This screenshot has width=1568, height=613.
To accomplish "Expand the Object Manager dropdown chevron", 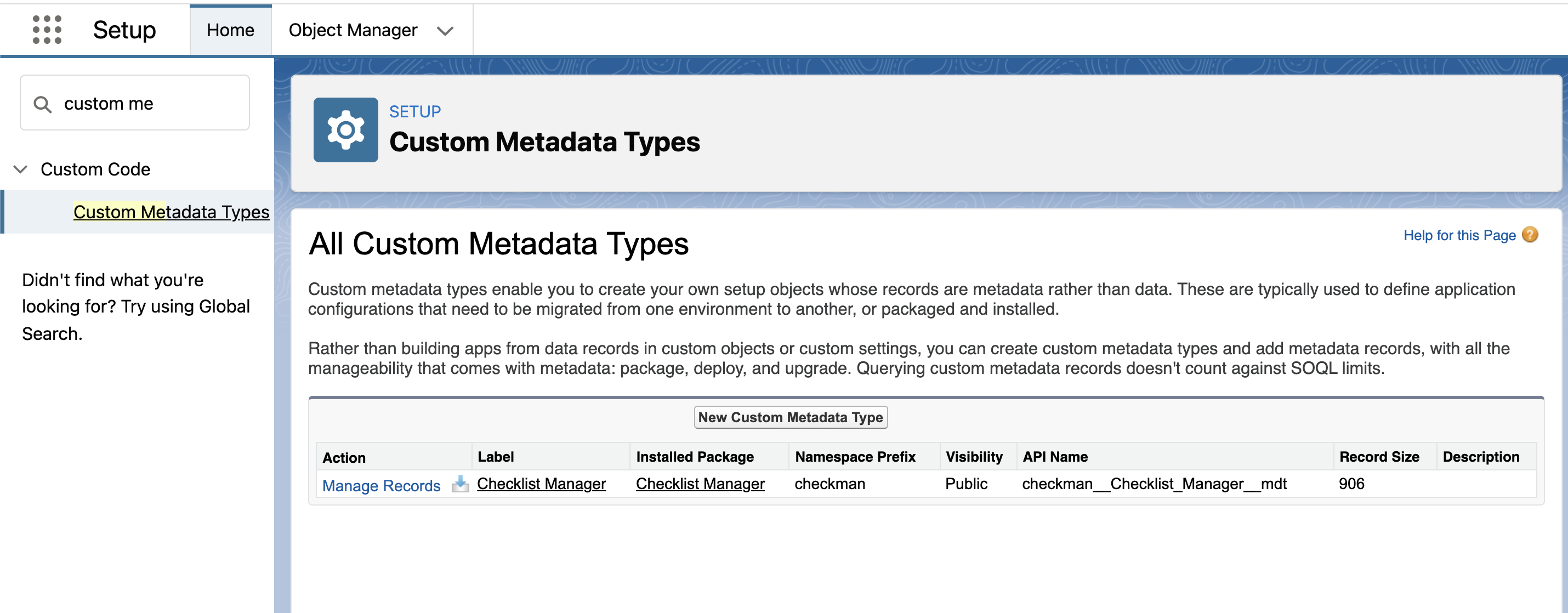I will tap(445, 31).
